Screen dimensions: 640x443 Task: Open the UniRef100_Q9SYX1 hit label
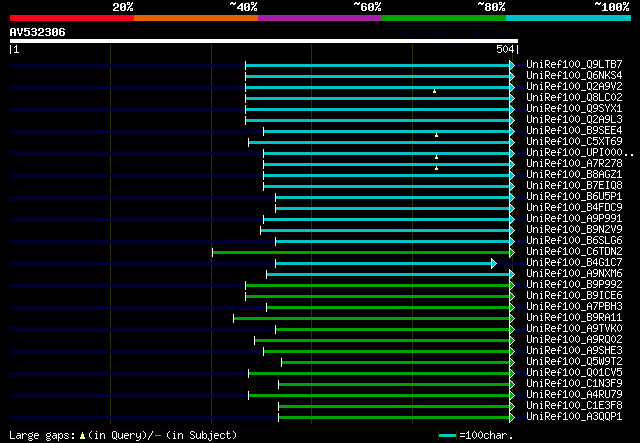coord(574,108)
